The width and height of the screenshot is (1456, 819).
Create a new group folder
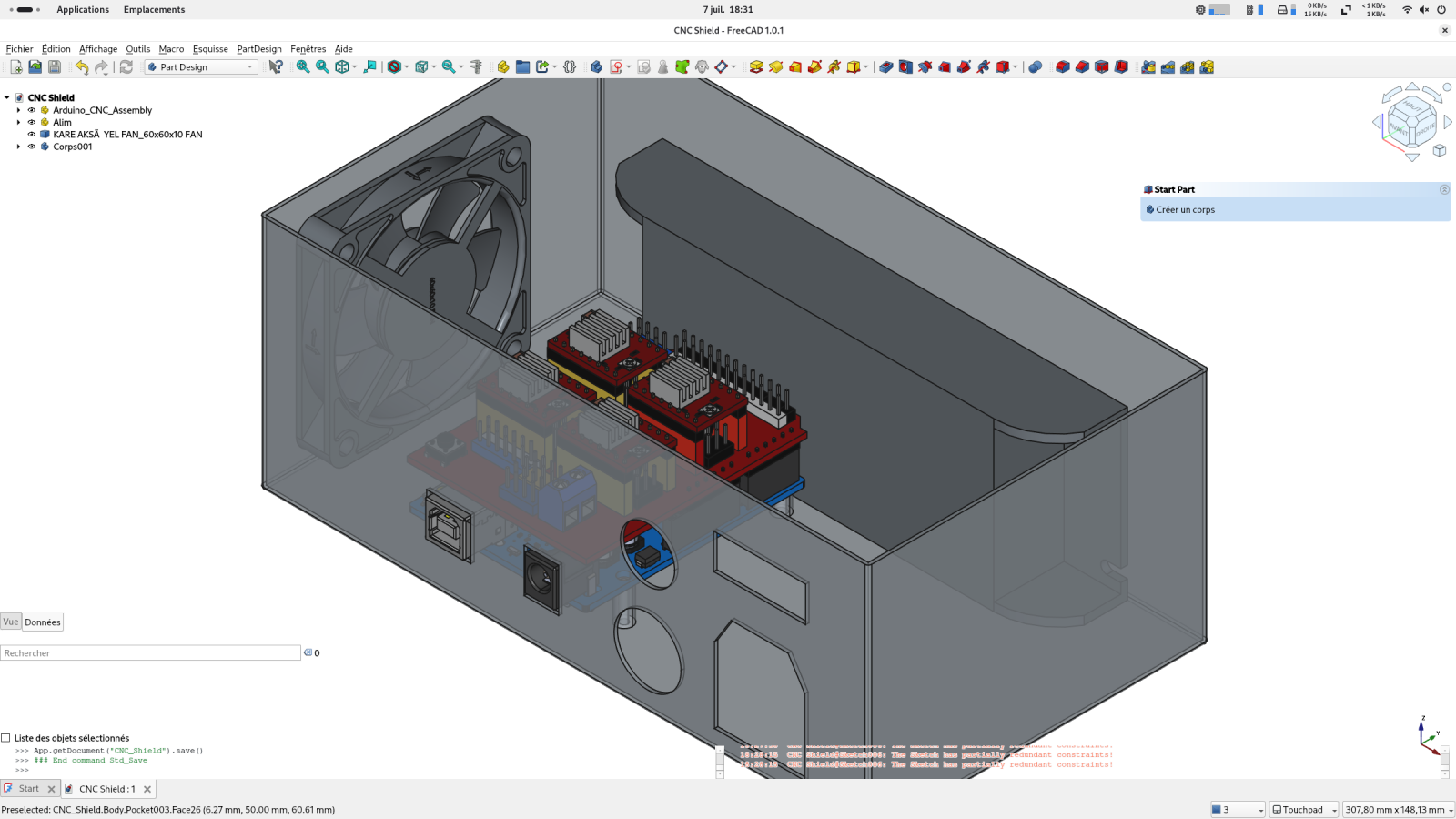522,66
